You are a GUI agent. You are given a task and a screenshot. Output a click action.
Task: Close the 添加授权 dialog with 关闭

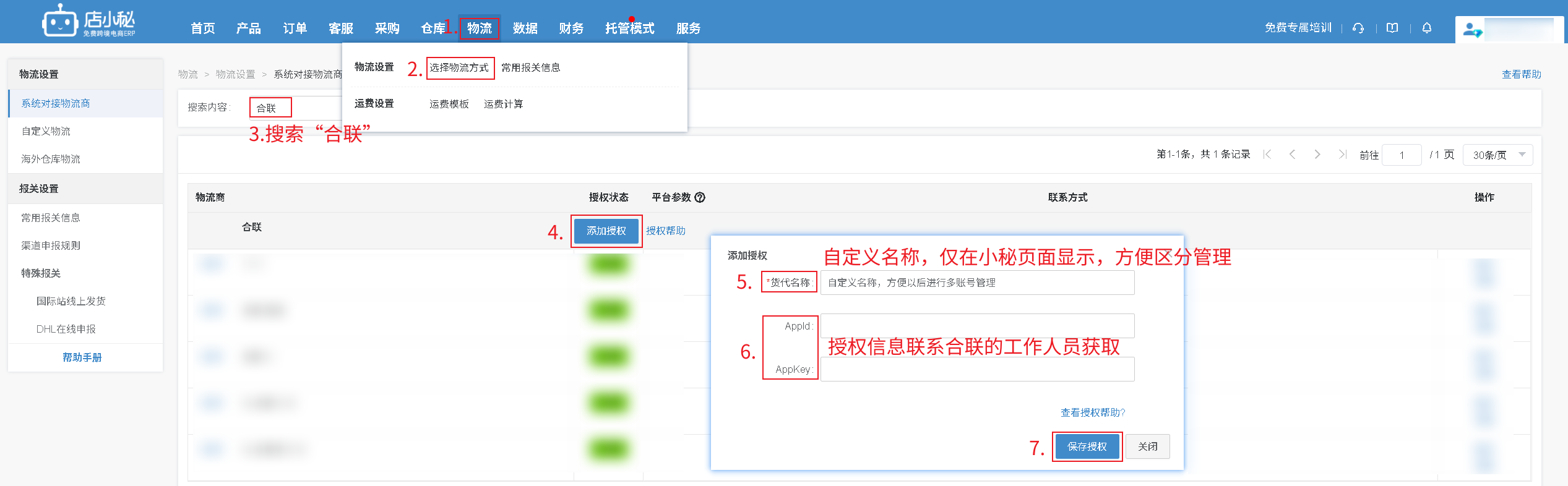pyautogui.click(x=1147, y=446)
